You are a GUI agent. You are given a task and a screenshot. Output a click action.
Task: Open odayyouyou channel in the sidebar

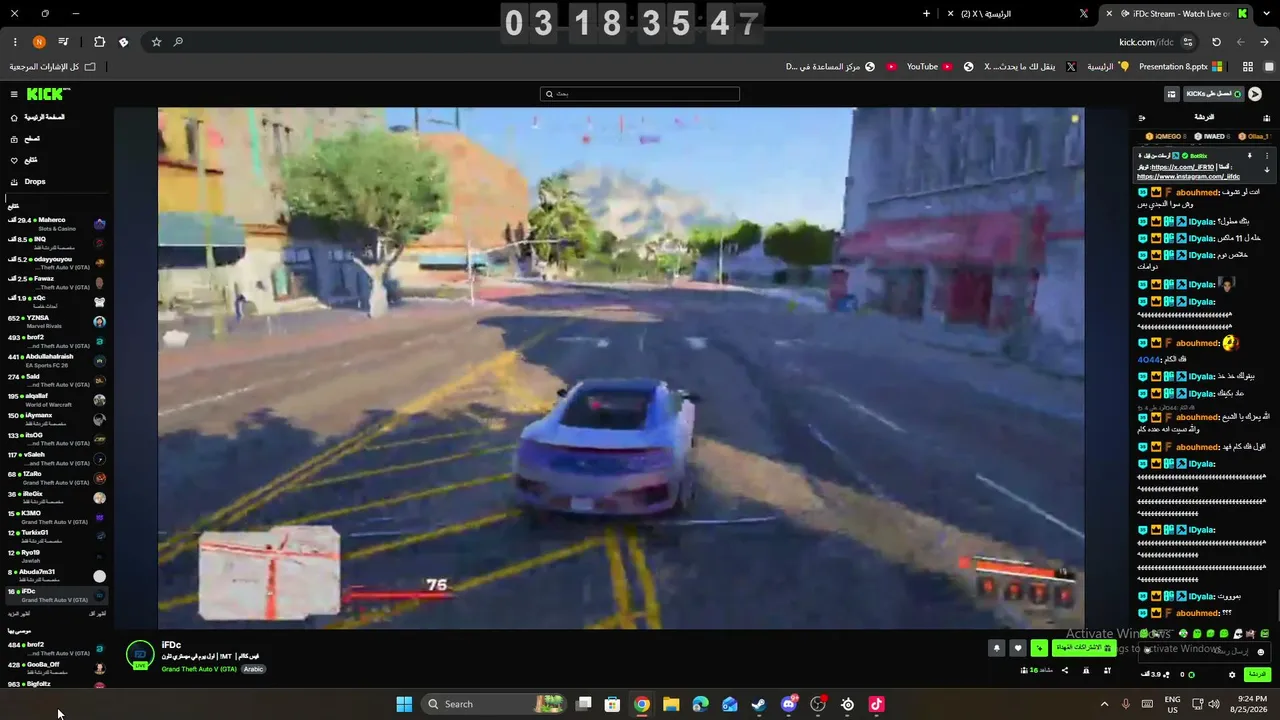(57, 262)
